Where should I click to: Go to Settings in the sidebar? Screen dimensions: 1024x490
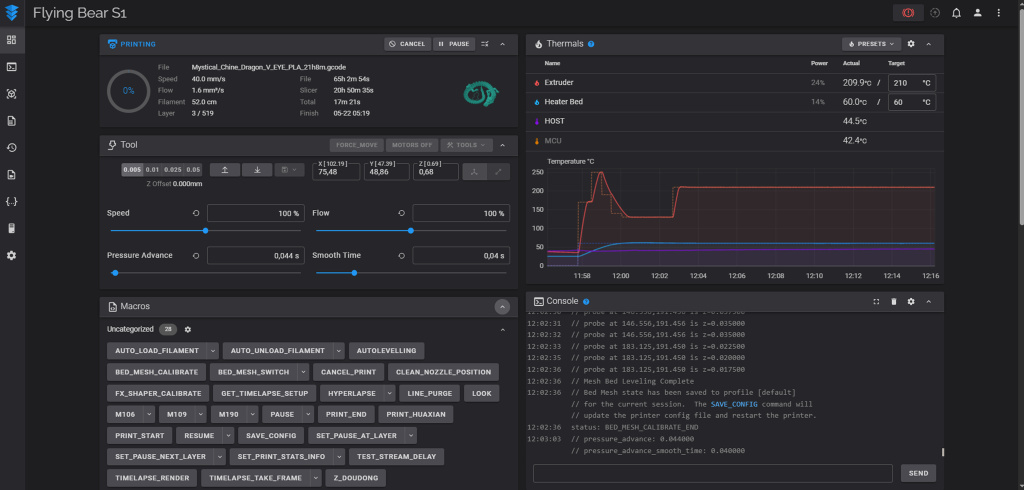tap(11, 256)
